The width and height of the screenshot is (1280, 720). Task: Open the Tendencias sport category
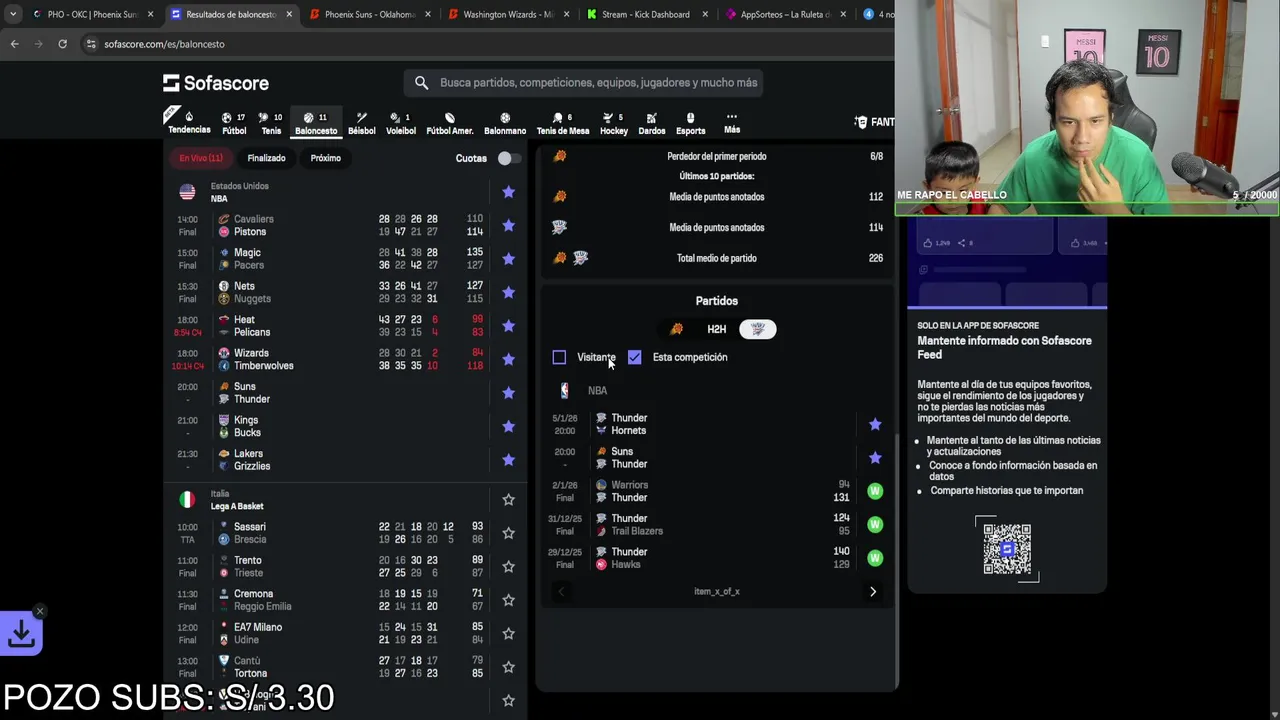(x=189, y=122)
